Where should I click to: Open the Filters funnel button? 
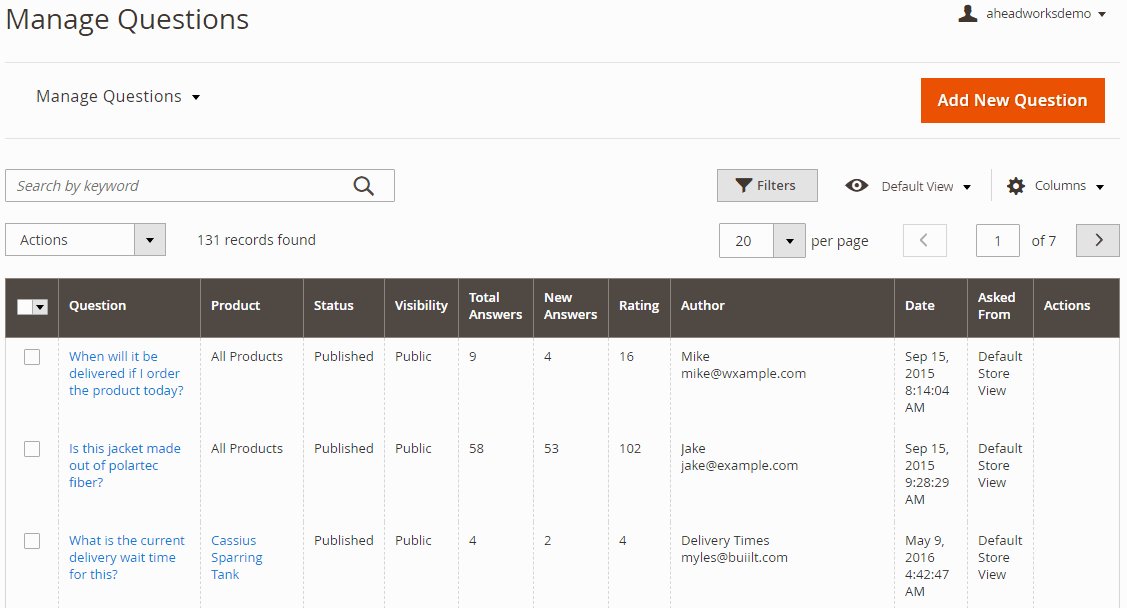(x=767, y=185)
